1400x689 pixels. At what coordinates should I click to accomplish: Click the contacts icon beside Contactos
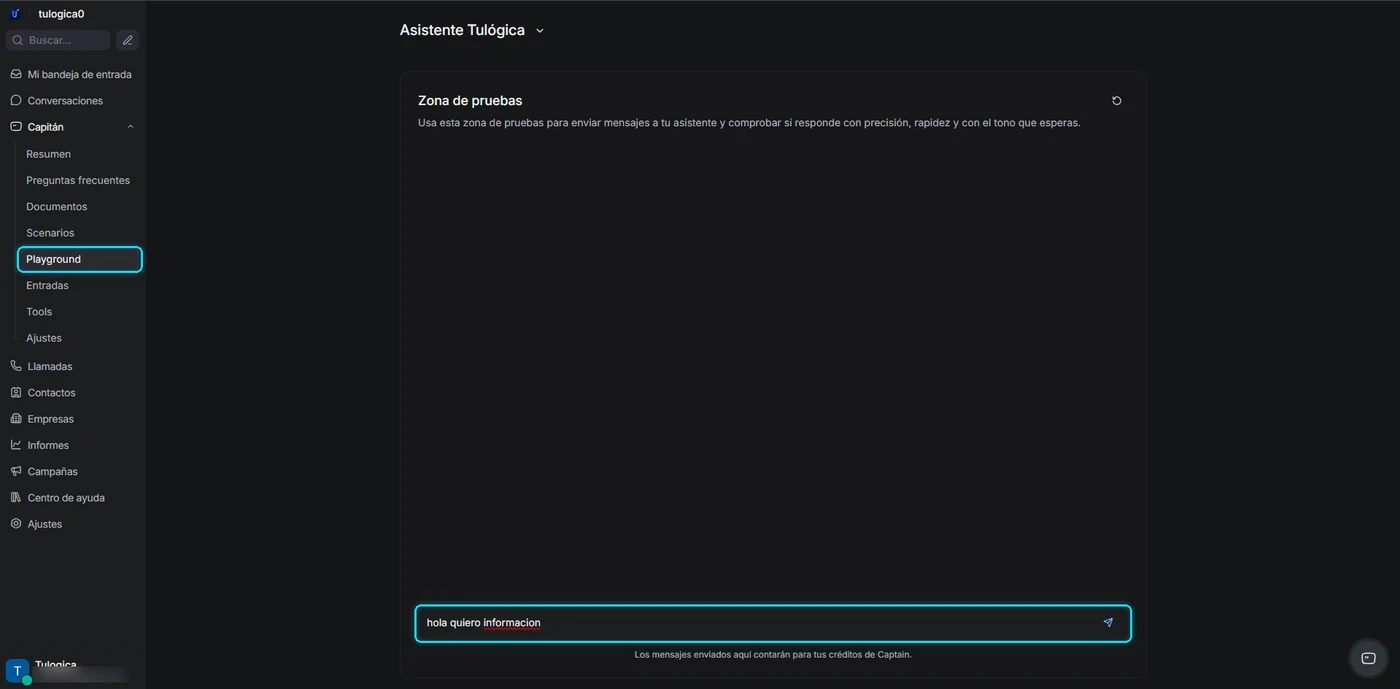[x=16, y=392]
